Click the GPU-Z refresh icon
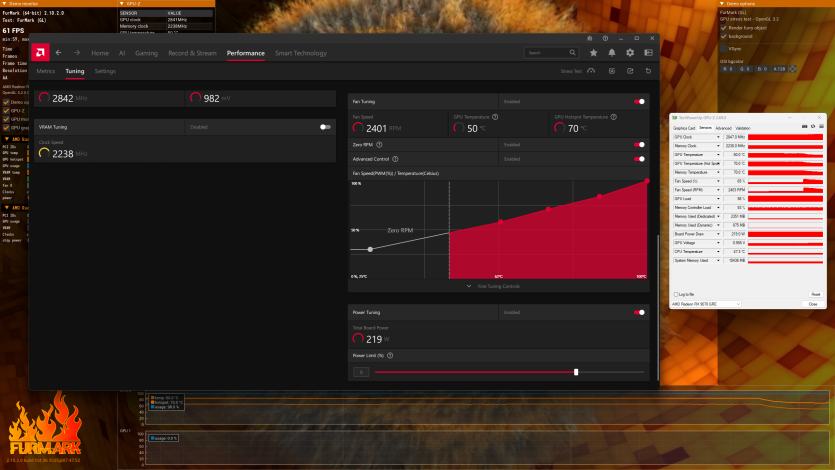 coord(813,127)
